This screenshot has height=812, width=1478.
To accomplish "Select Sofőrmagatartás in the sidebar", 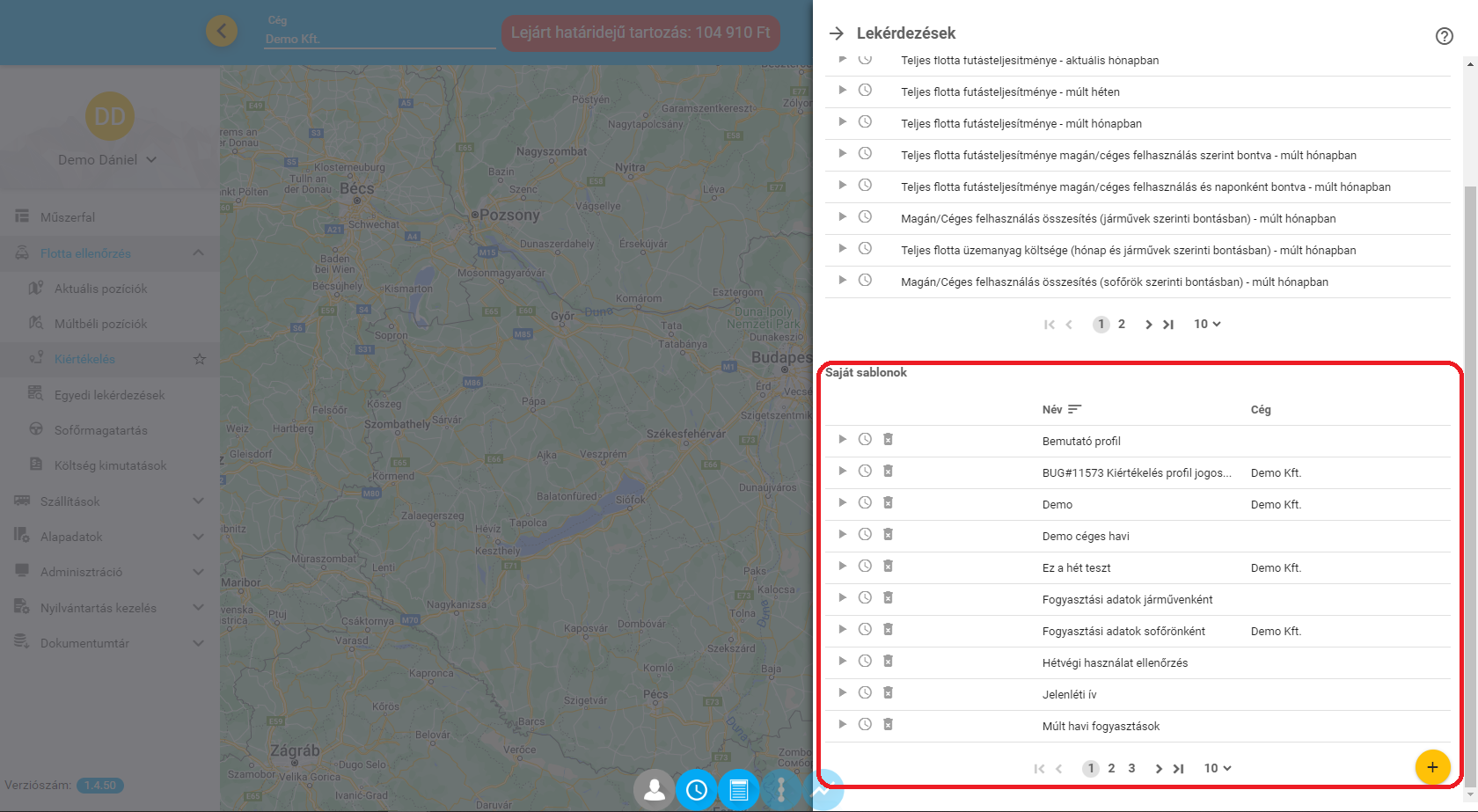I will pos(100,430).
